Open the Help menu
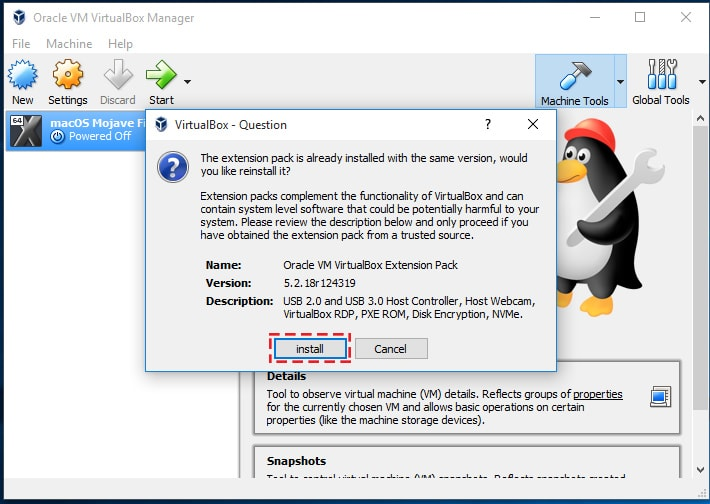Viewport: 710px width, 504px height. [x=120, y=44]
